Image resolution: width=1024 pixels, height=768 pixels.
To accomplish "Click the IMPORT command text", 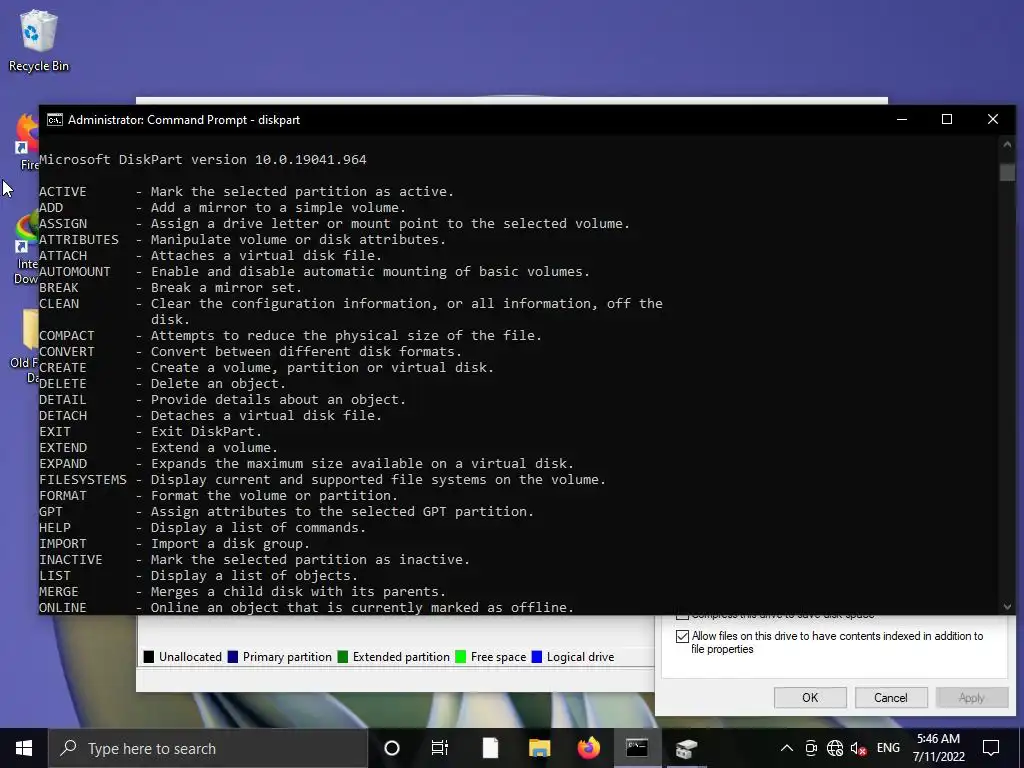I will coord(63,543).
